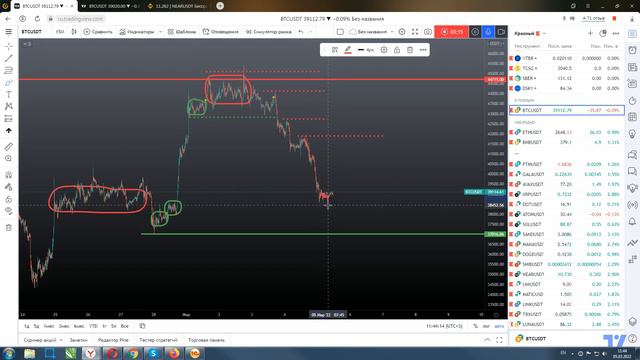Toggle fullscreen mode
This screenshot has width=640, height=360.
point(415,31)
